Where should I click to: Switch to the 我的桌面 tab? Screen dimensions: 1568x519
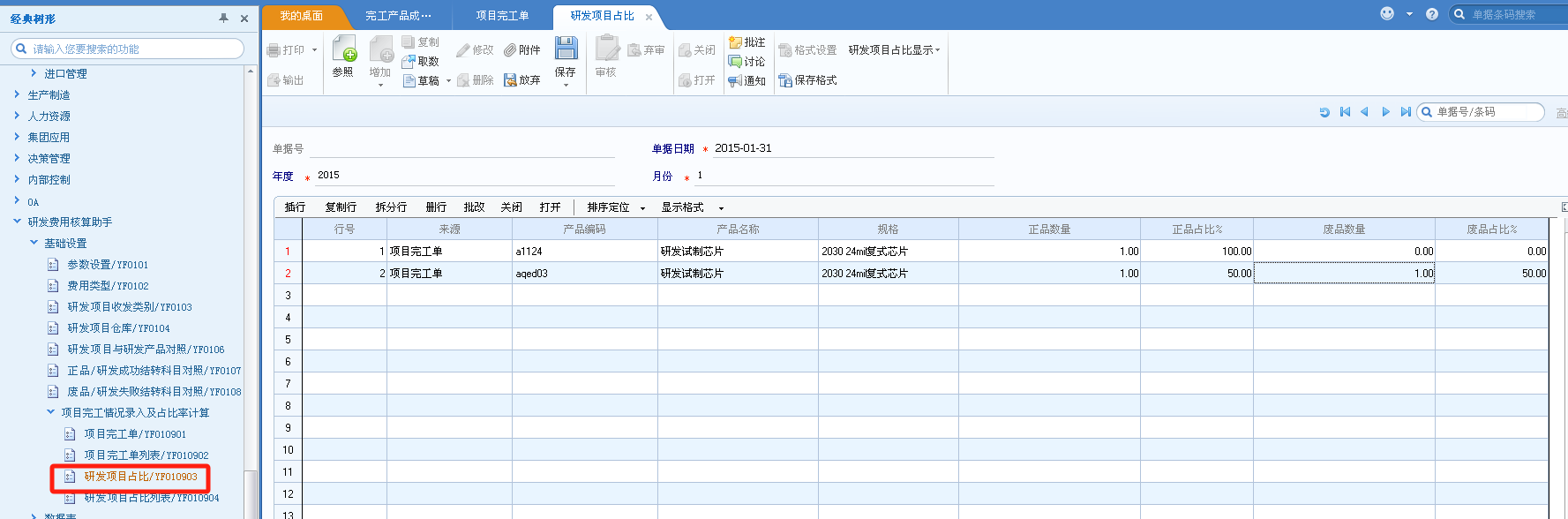[301, 16]
